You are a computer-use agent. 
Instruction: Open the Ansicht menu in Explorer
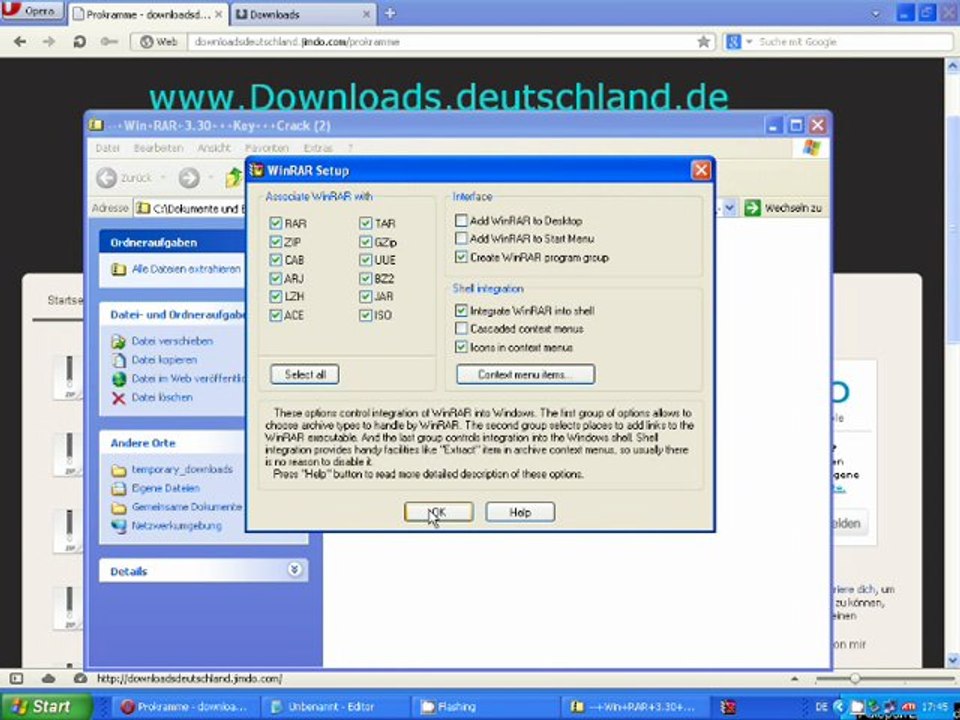pyautogui.click(x=214, y=148)
